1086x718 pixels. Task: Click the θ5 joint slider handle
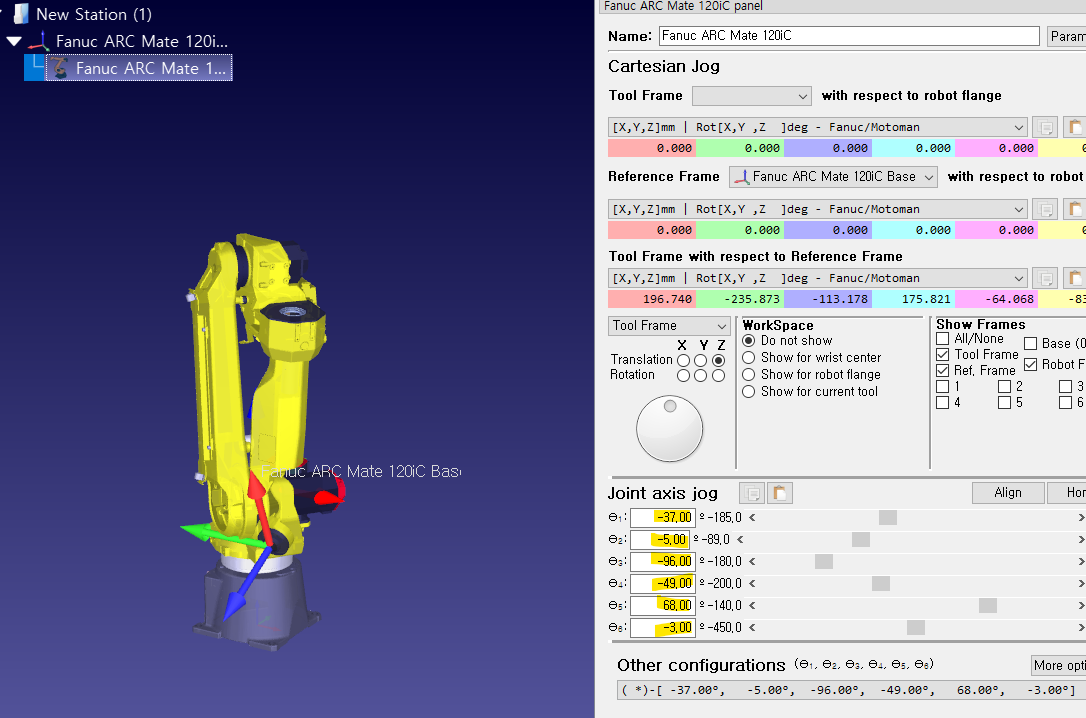(x=988, y=606)
